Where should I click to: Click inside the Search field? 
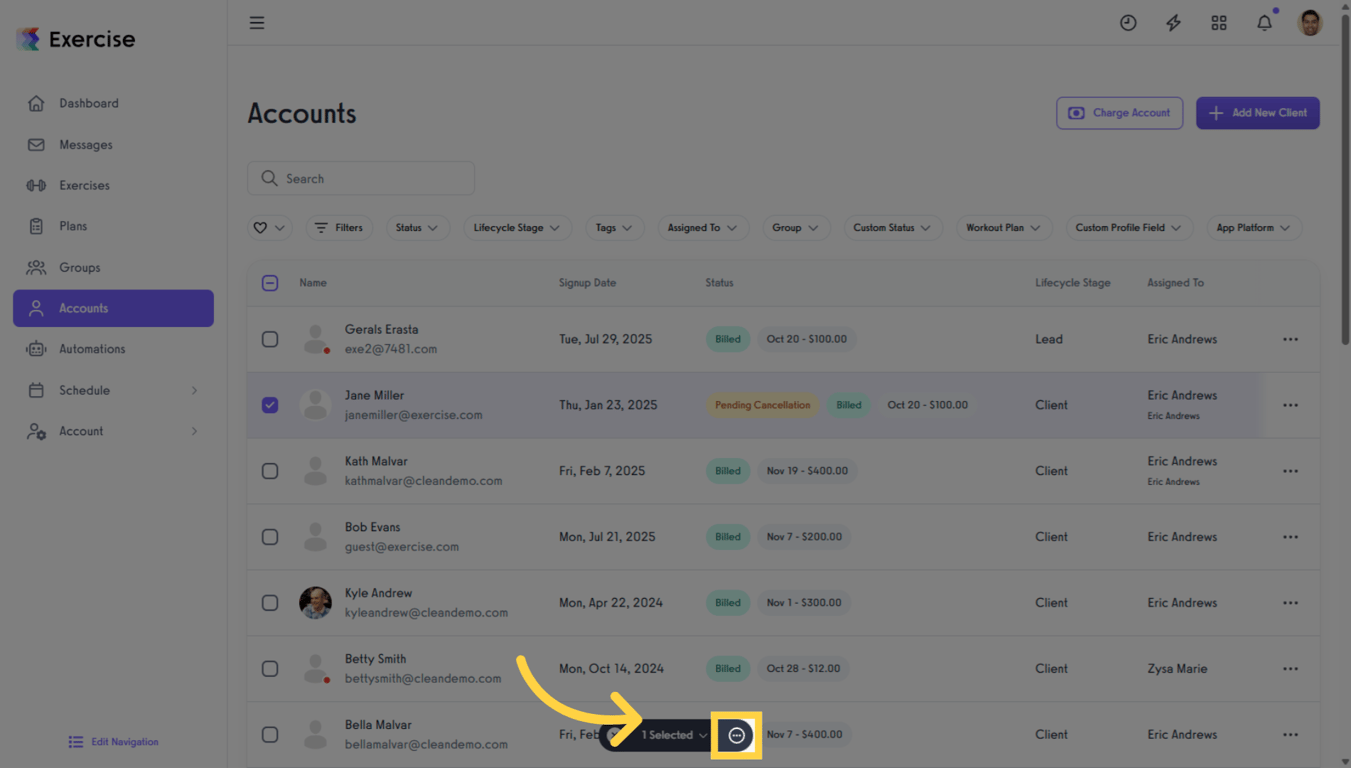(360, 178)
